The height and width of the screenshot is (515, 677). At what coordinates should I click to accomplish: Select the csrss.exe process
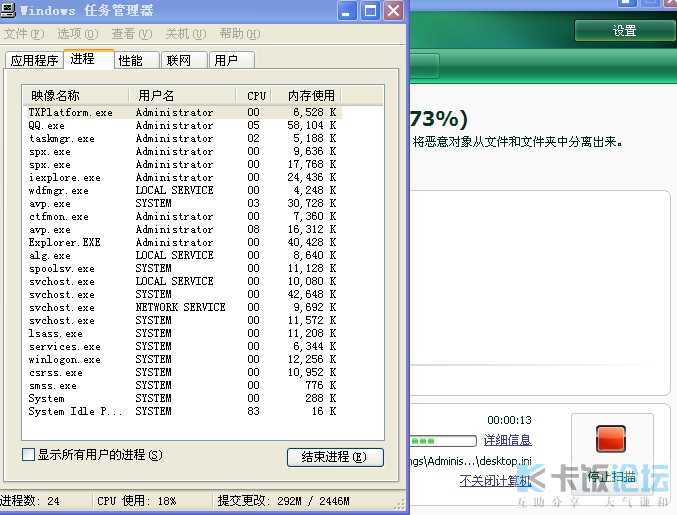182,372
